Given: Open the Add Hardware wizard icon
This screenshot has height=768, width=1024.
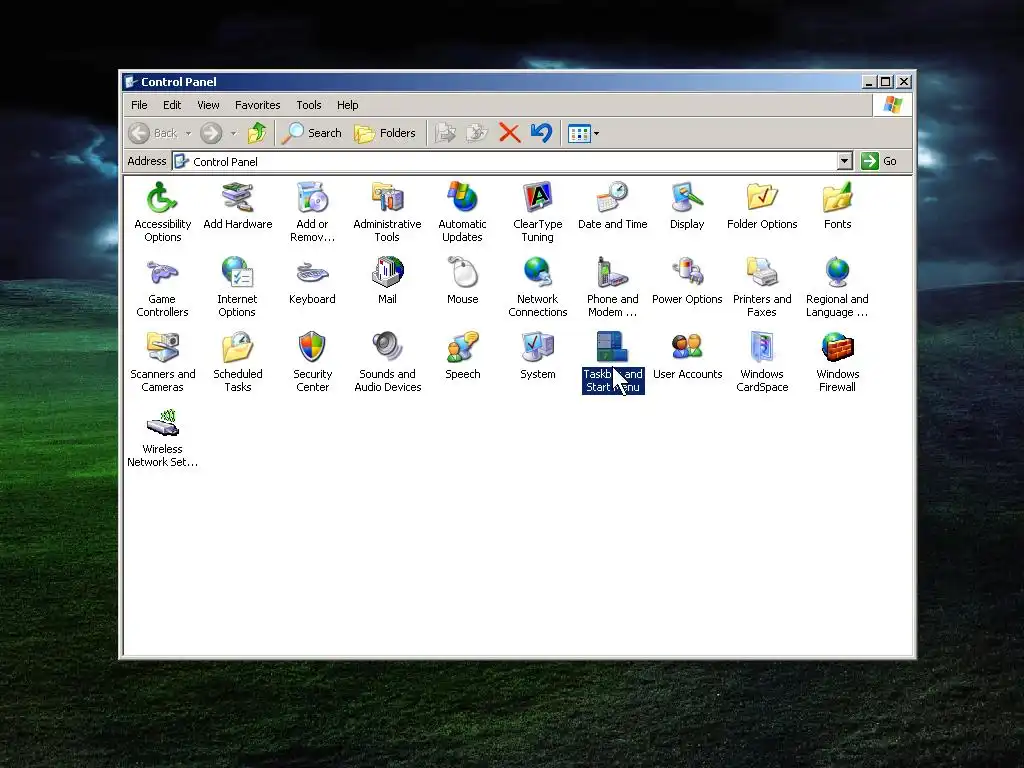Looking at the screenshot, I should [x=238, y=198].
